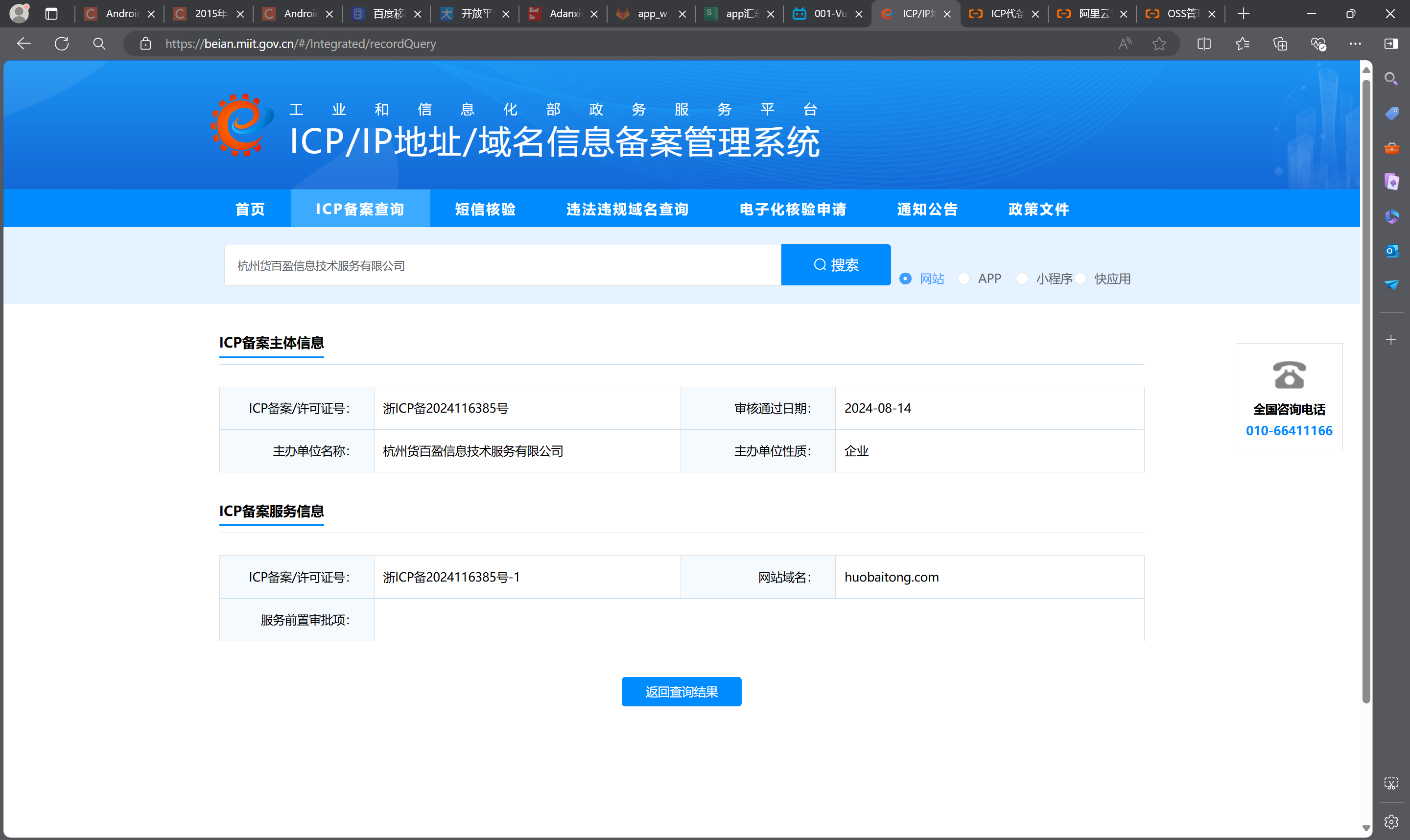Select the 小程序 radio button

(x=1022, y=279)
